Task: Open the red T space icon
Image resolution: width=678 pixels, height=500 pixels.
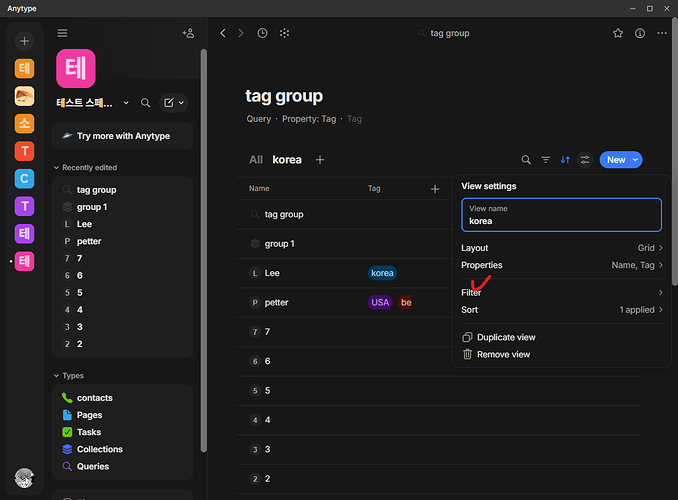Action: [24, 151]
